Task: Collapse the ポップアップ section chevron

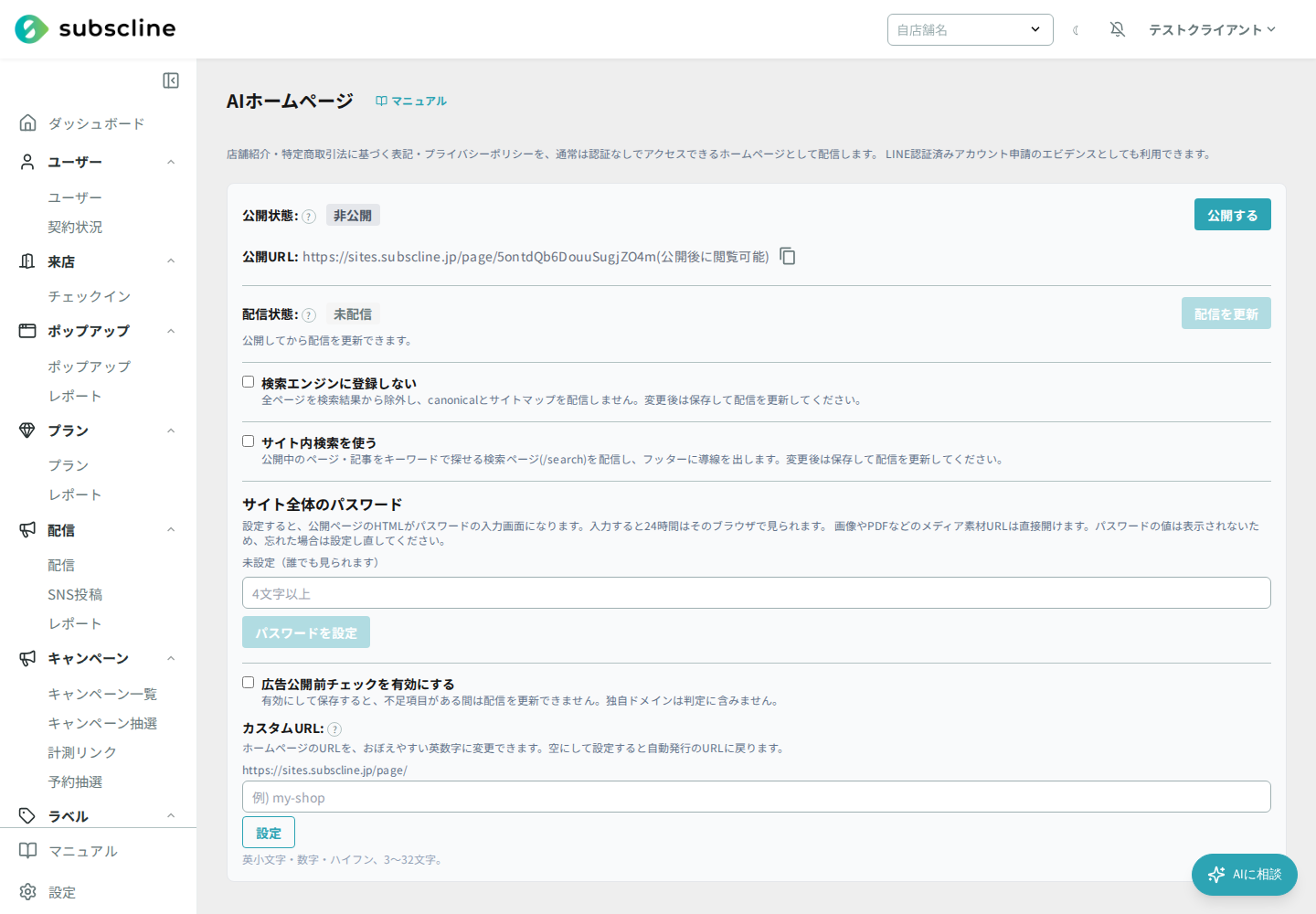Action: coord(171,331)
